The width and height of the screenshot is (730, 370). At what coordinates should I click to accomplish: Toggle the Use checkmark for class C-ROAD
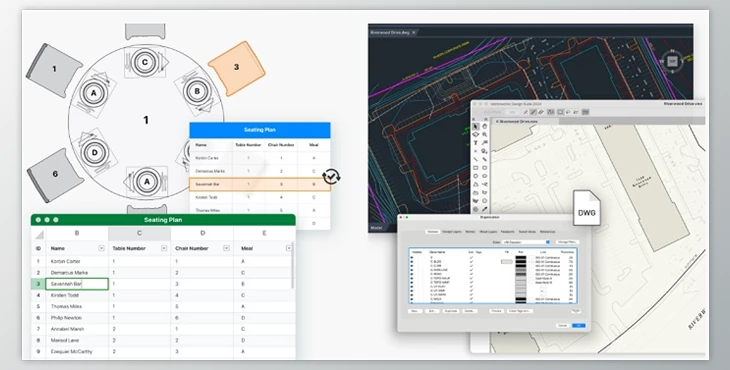point(471,274)
